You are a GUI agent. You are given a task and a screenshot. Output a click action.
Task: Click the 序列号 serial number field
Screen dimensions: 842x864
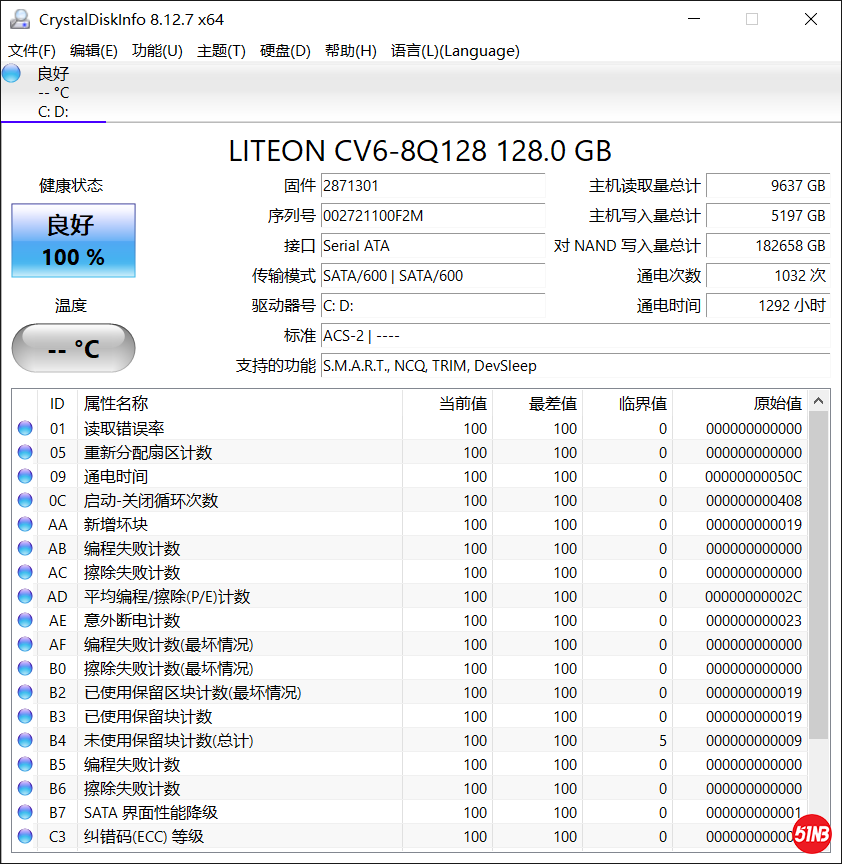point(432,216)
